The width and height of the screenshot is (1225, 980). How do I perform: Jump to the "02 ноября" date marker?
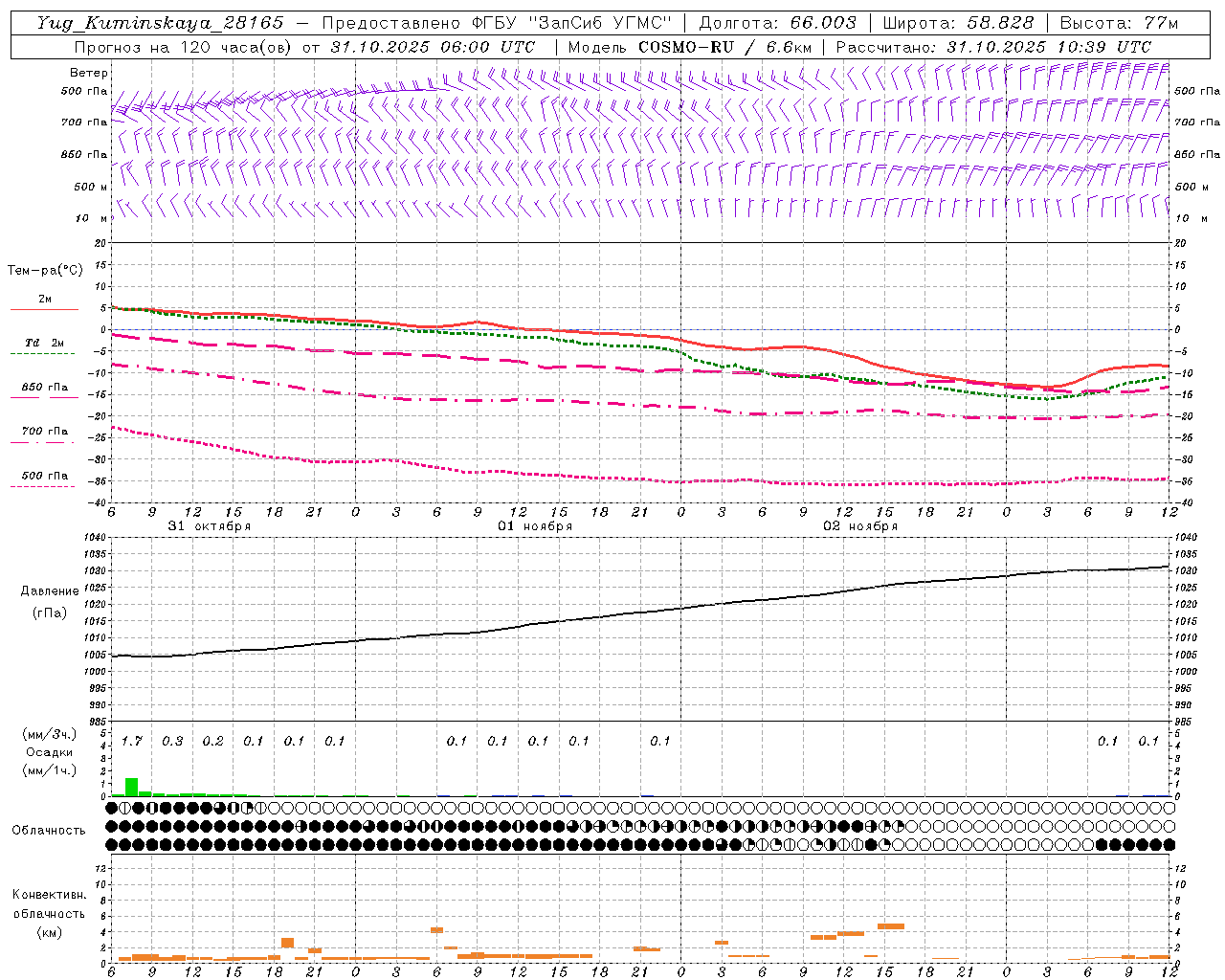[x=860, y=526]
